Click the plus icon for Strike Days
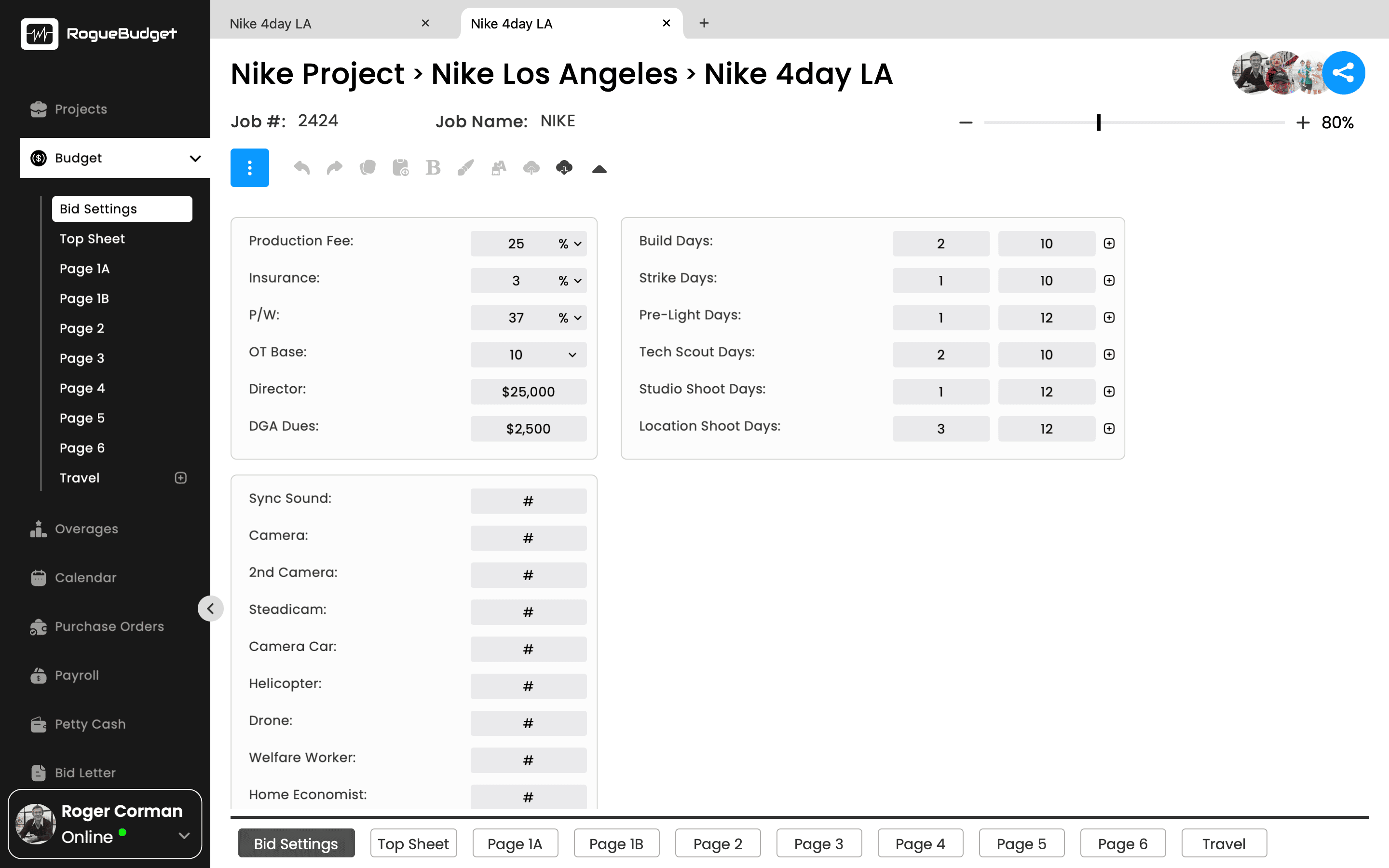1389x868 pixels. point(1109,280)
